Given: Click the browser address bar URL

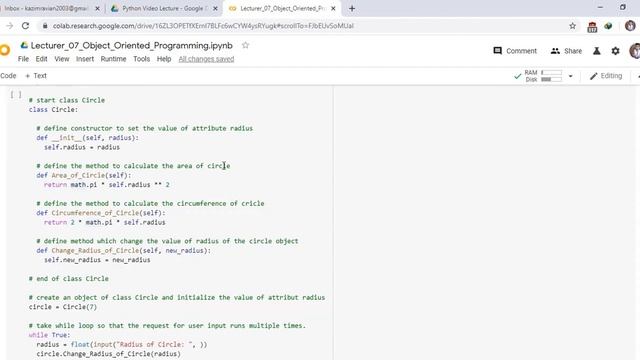Looking at the screenshot, I should 203,26.
